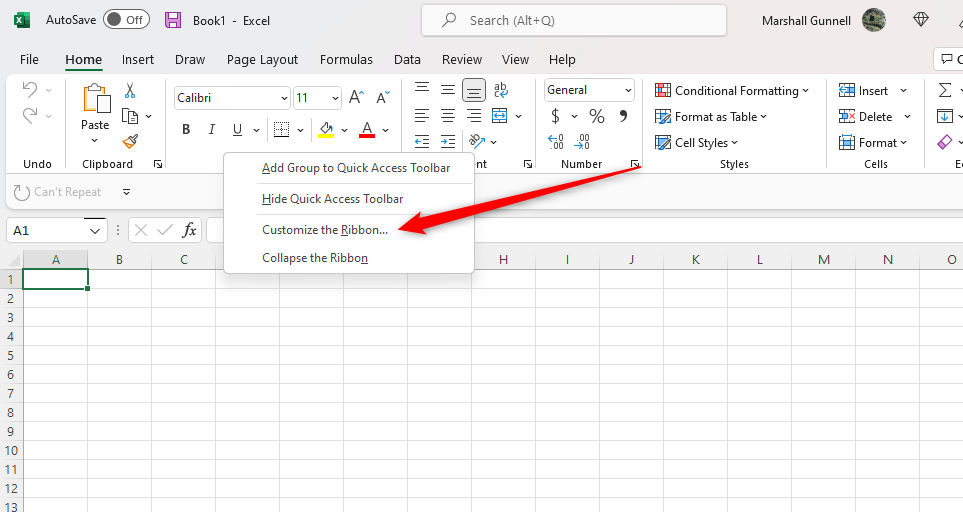The width and height of the screenshot is (963, 512).
Task: Click the Insert cells button
Action: tap(864, 90)
